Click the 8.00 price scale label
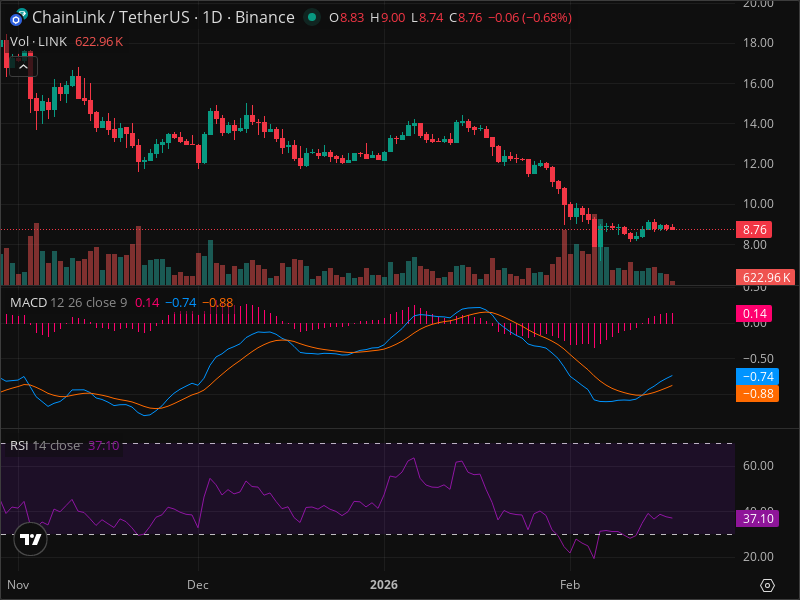Viewport: 800px width, 600px height. tap(755, 244)
